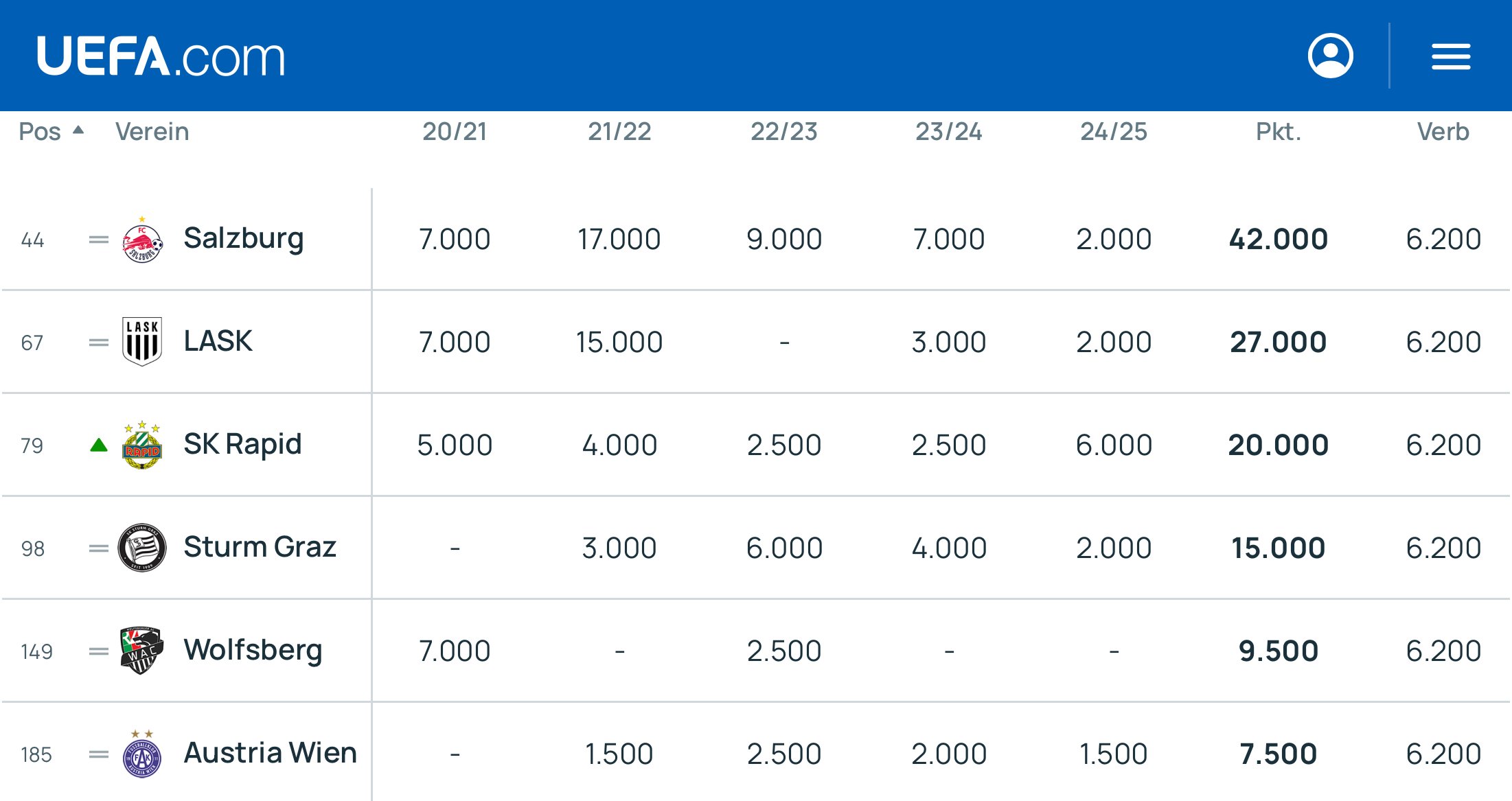
Task: Click the Sturm Graz club crest
Action: pyautogui.click(x=142, y=548)
